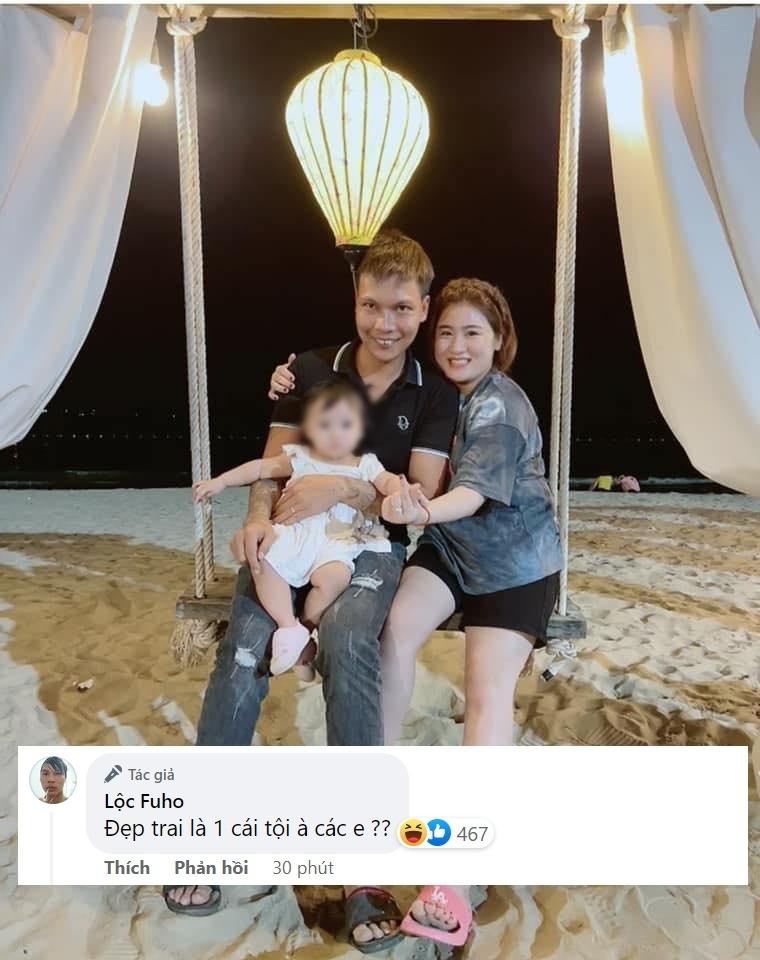
Task: Click the small logo on the black polo
Action: [x=403, y=422]
